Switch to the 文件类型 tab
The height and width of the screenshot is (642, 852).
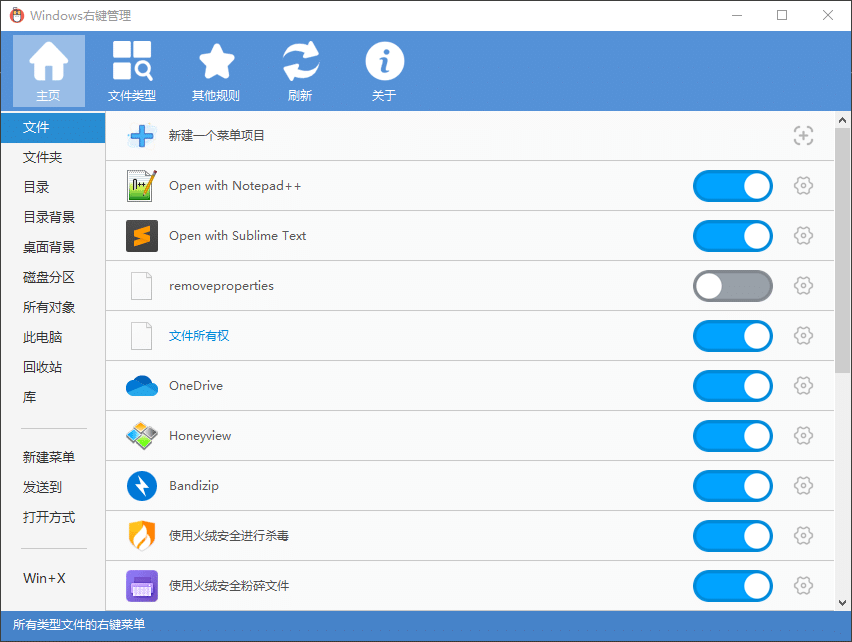coord(132,70)
